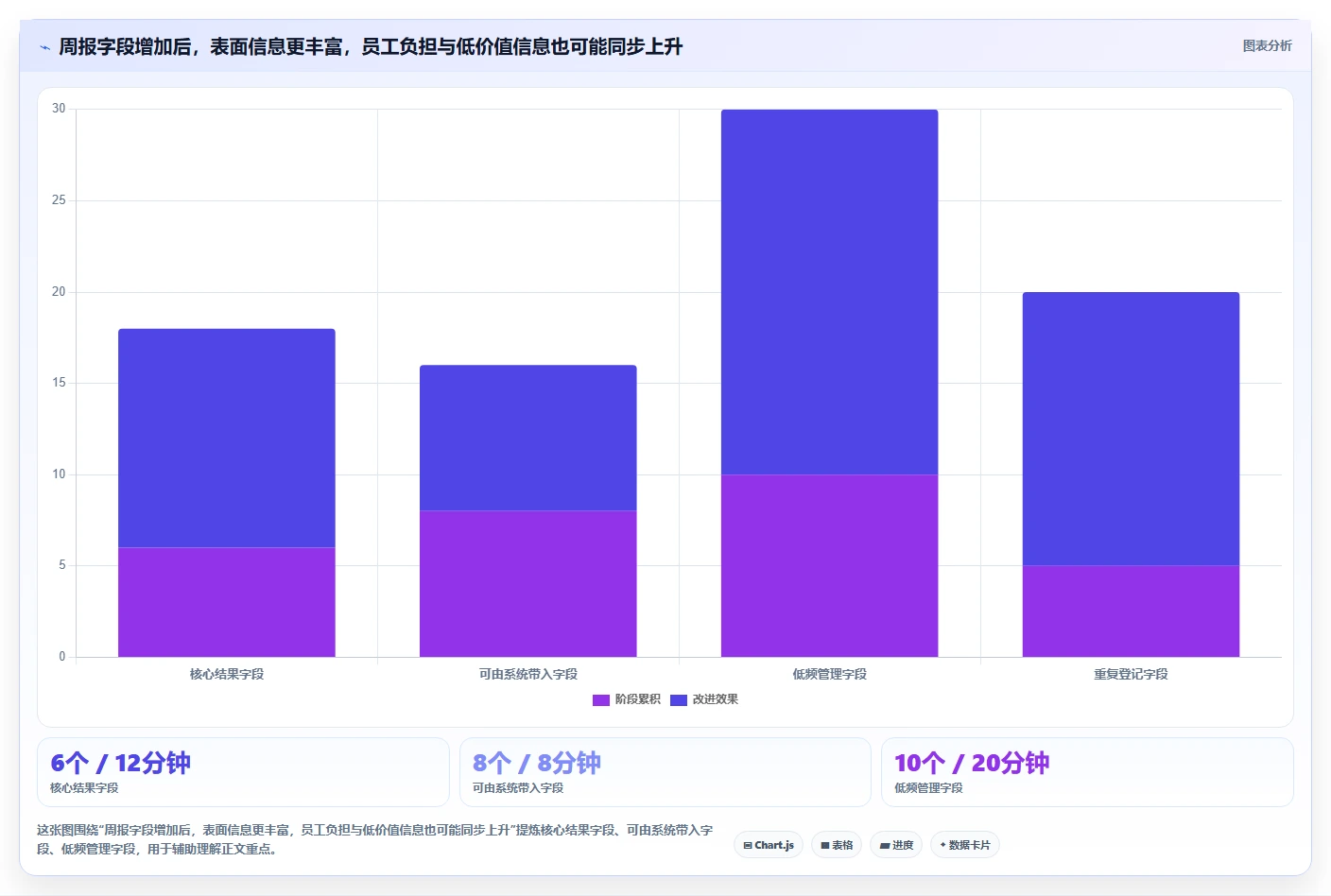The image size is (1331, 896).
Task: Click the 8个 / 8分钟 card value
Action: 537,763
